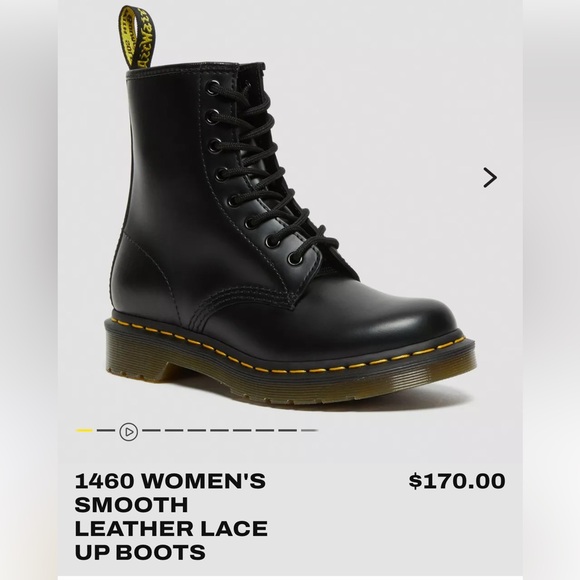Image resolution: width=580 pixels, height=580 pixels.
Task: Click the yellow heel pull loop on boot
Action: click(137, 38)
